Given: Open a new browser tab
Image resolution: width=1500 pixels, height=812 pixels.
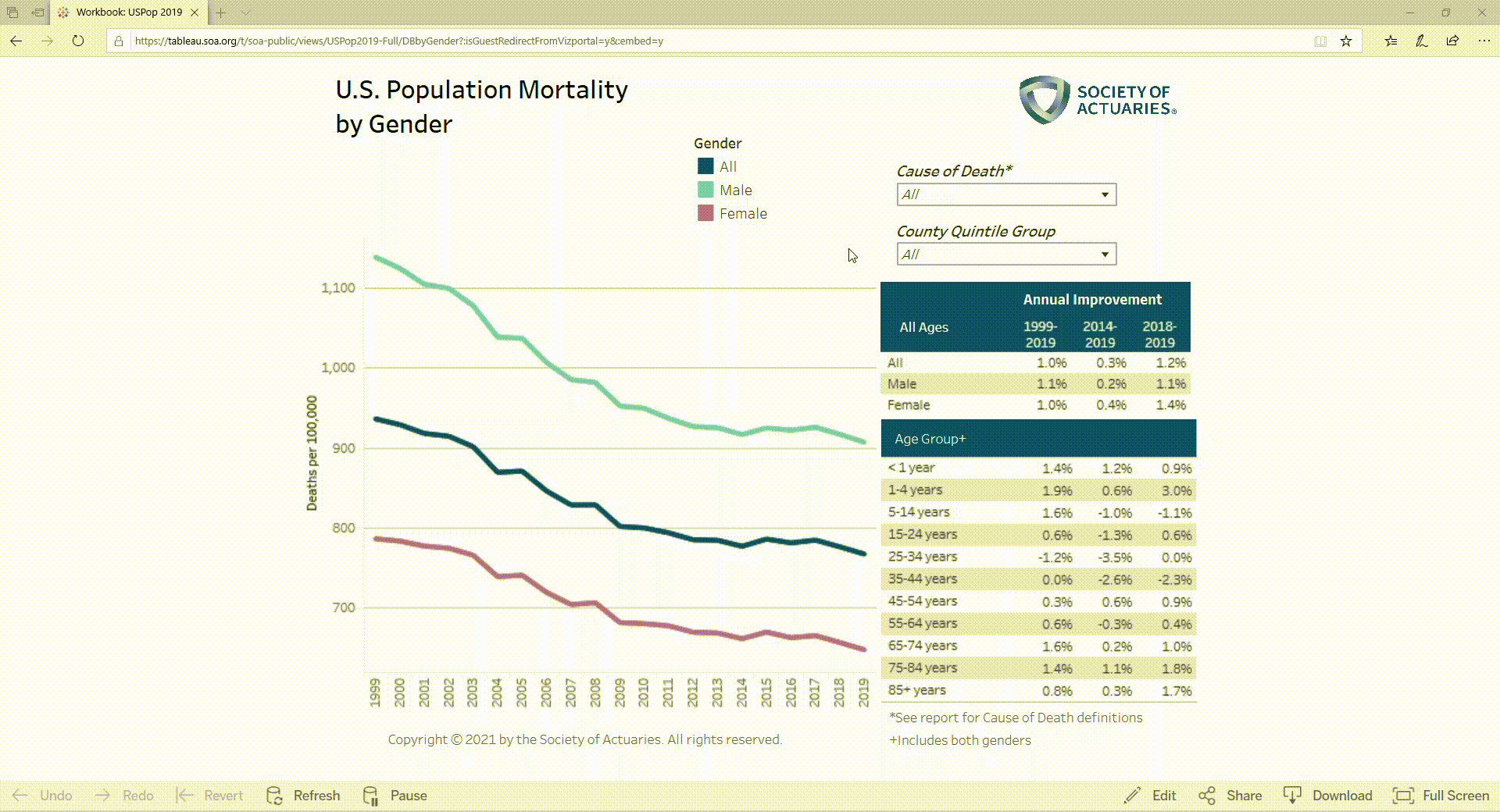Looking at the screenshot, I should coord(221,12).
